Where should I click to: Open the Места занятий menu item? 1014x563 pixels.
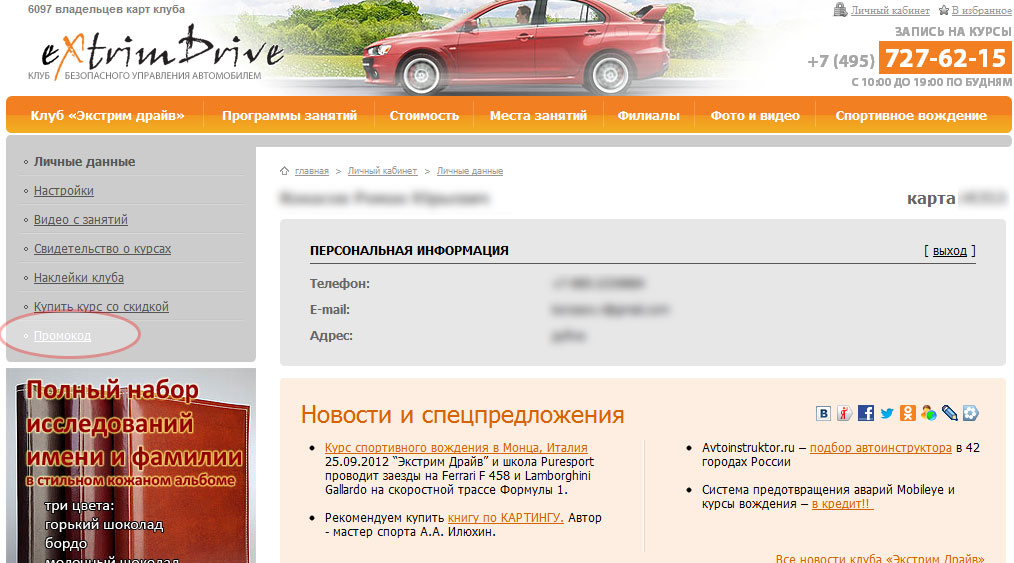point(538,116)
